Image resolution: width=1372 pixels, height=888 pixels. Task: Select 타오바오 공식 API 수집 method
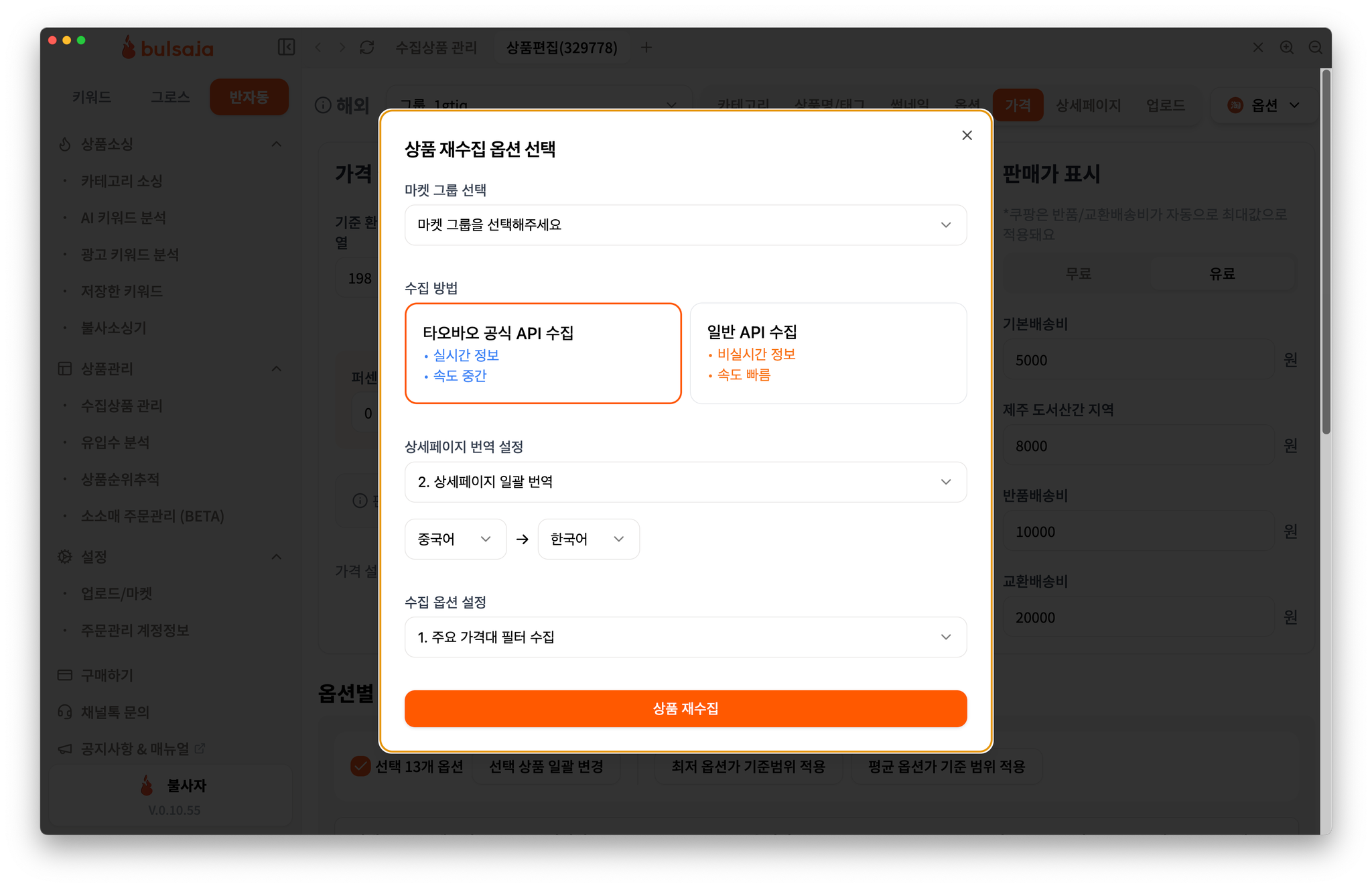[543, 353]
